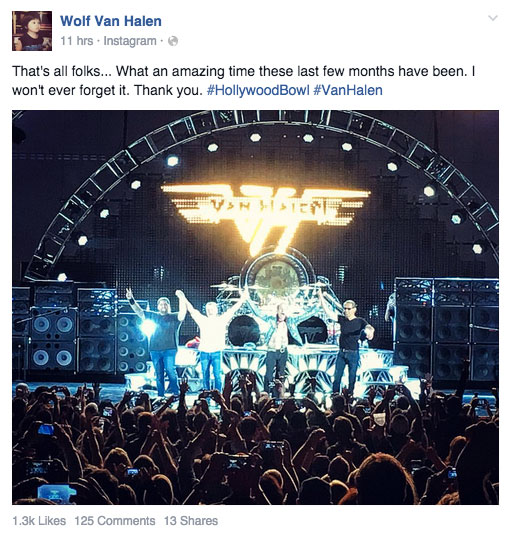The height and width of the screenshot is (536, 509).
Task: Click the lit phone screen in the crowd's bottom-left corner
Action: coord(55,493)
